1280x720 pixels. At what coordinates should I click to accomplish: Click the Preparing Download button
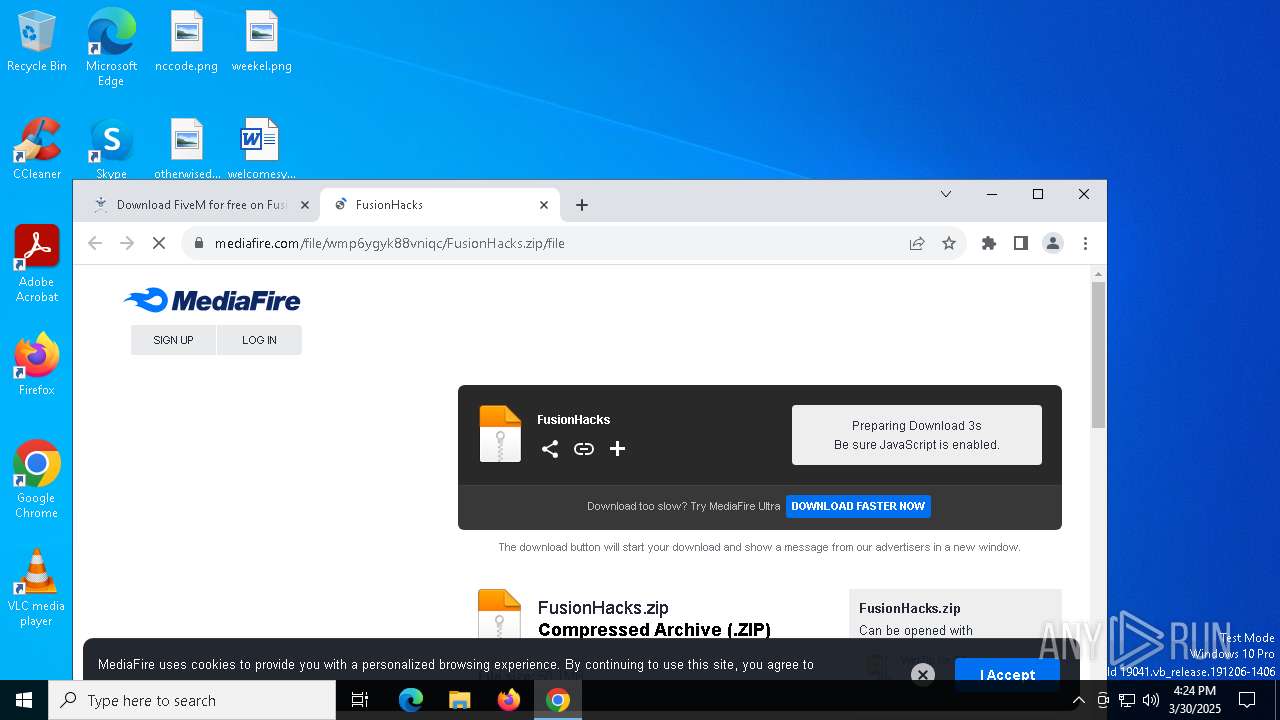917,435
